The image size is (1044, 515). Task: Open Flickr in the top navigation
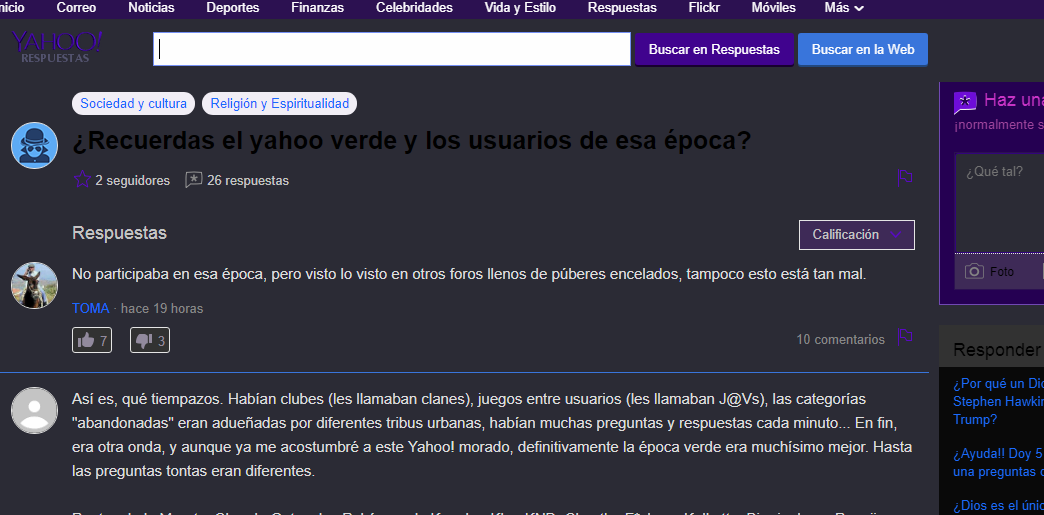click(704, 8)
